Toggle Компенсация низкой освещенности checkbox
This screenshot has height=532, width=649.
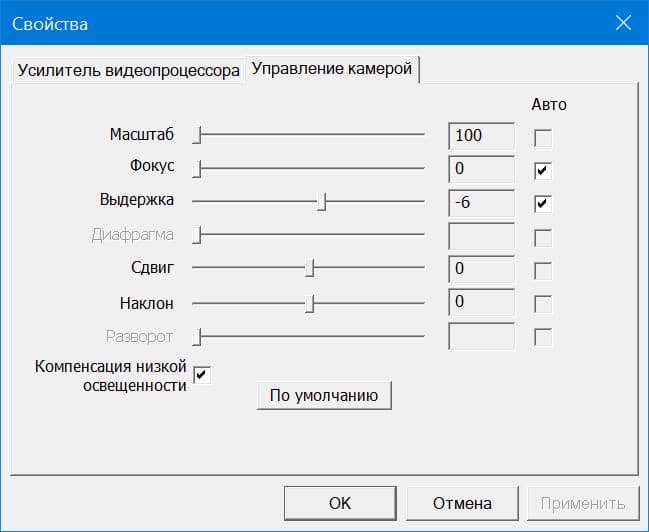(x=202, y=375)
